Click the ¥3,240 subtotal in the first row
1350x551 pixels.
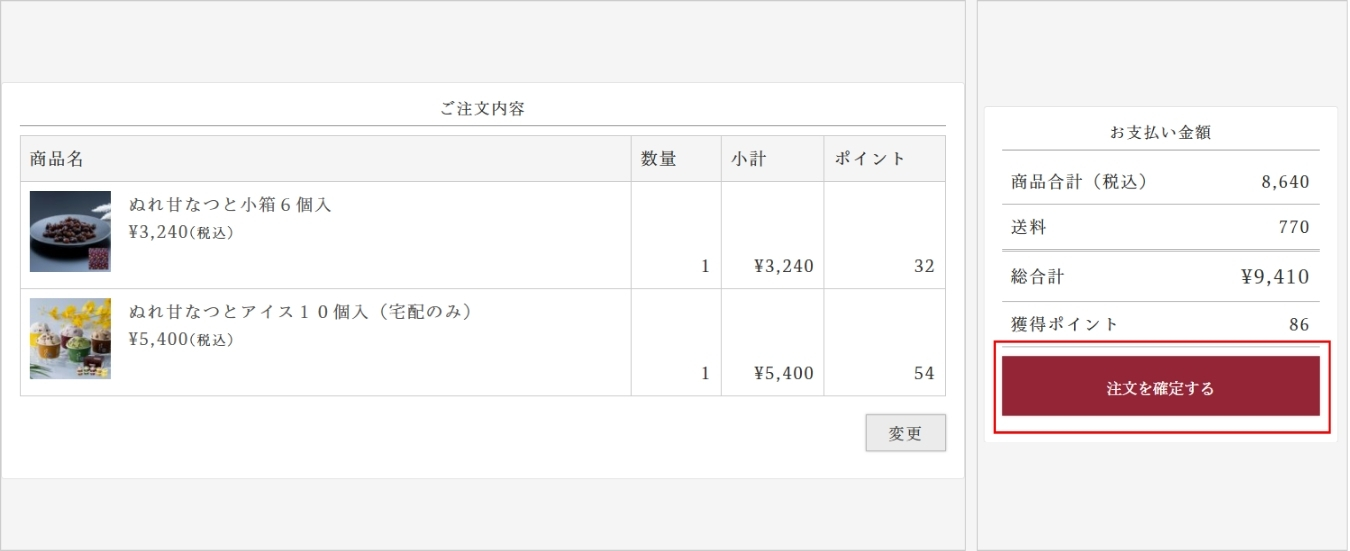point(783,266)
